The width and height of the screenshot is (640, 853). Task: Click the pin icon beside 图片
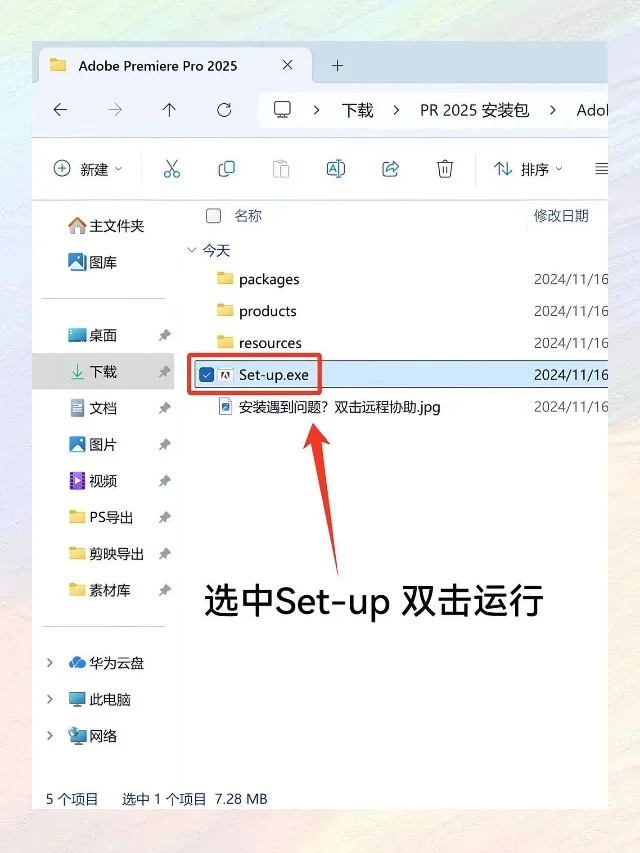click(164, 444)
